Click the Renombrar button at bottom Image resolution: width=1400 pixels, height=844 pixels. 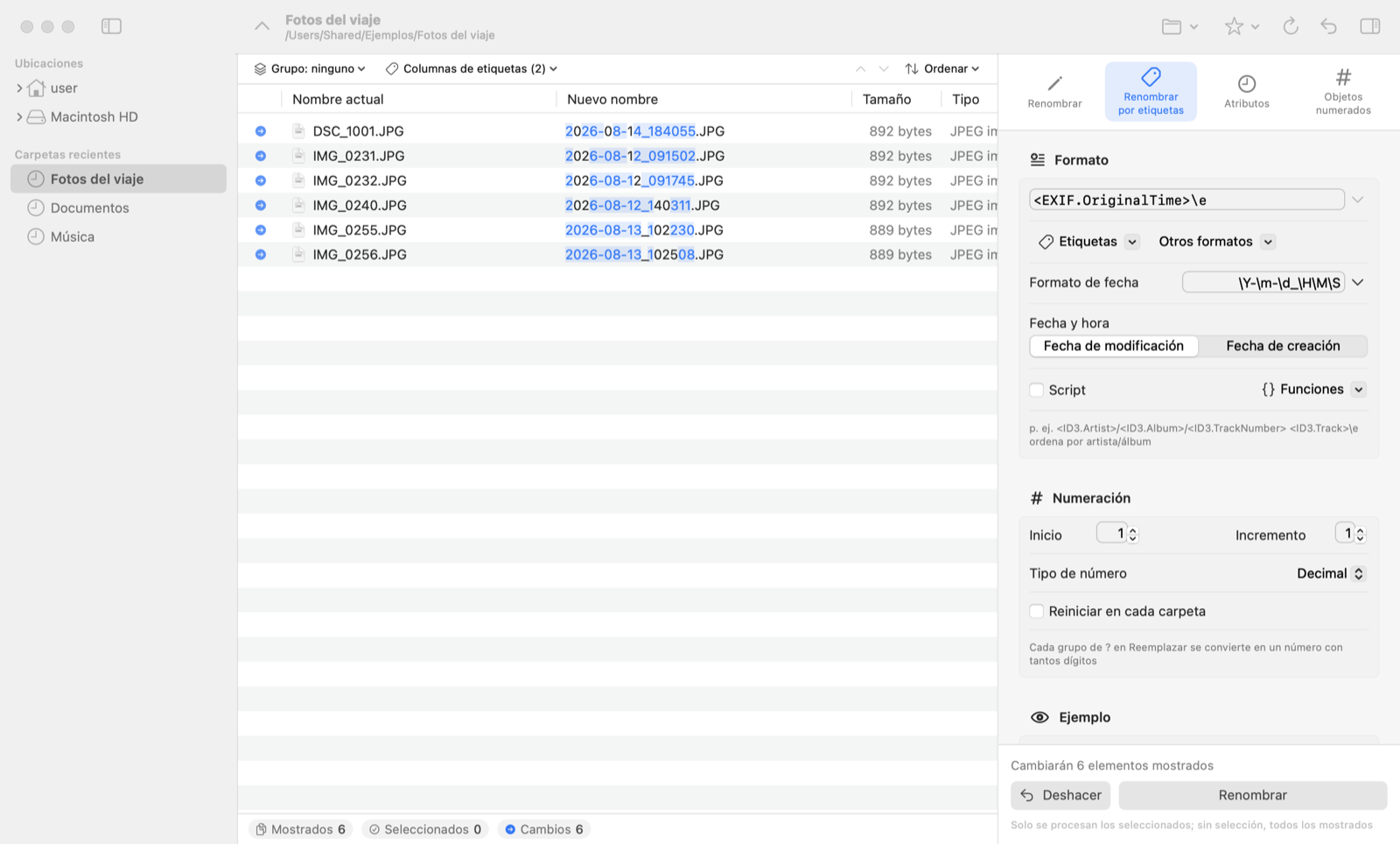pos(1253,795)
